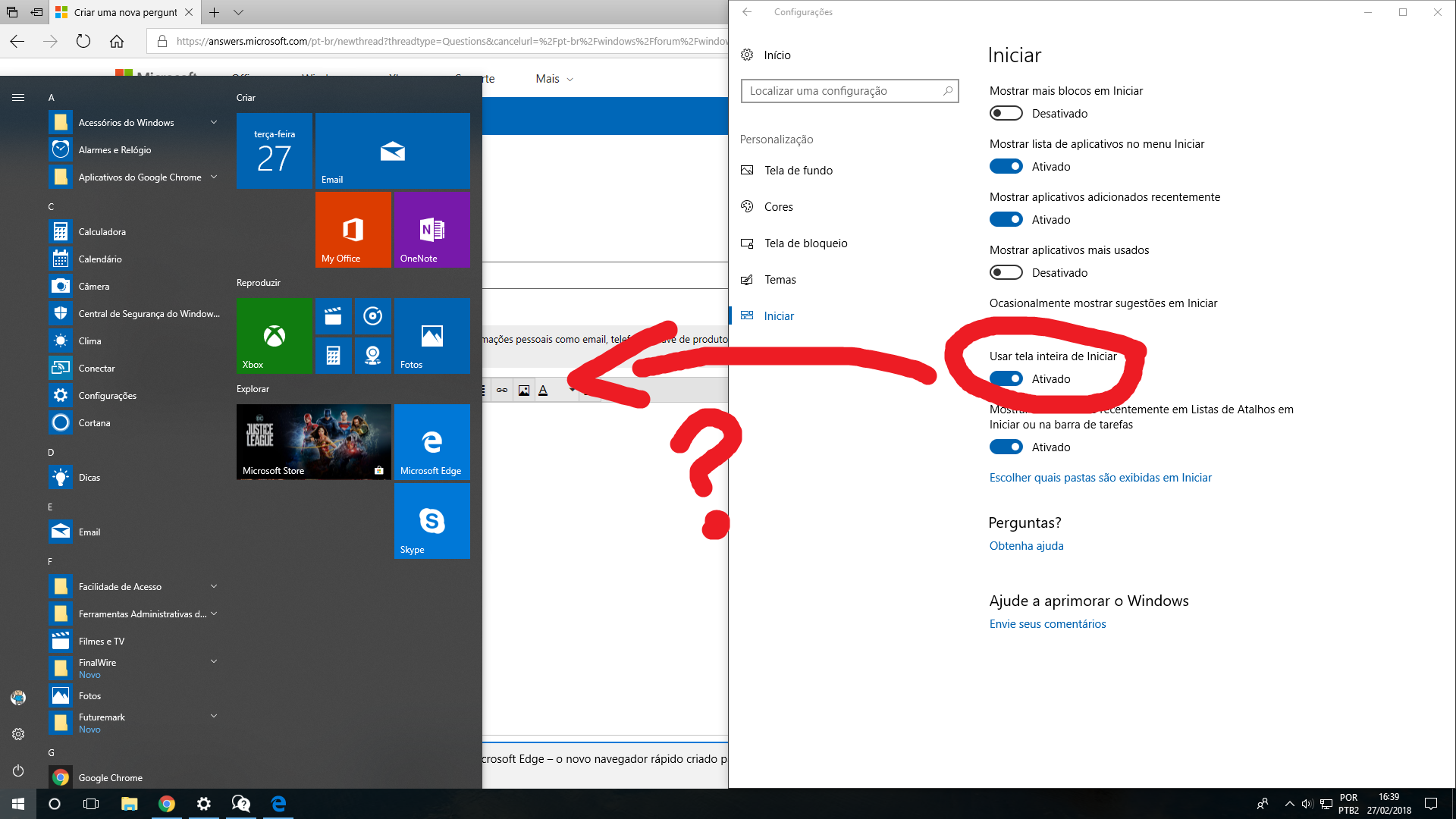Click the Edge address bar URL

[x=452, y=41]
